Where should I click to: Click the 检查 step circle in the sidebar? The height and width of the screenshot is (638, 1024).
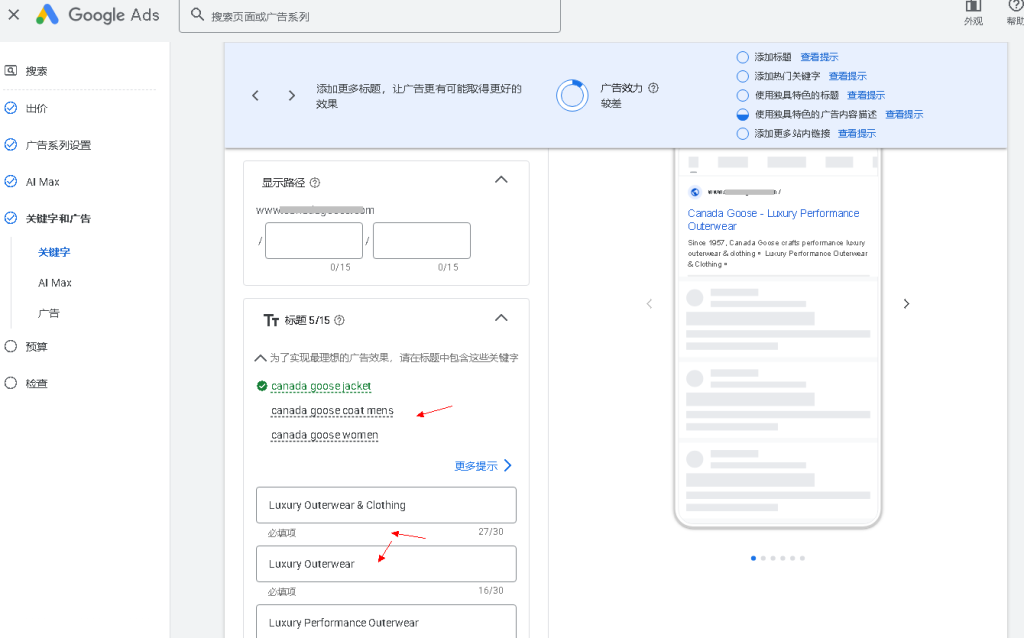12,383
